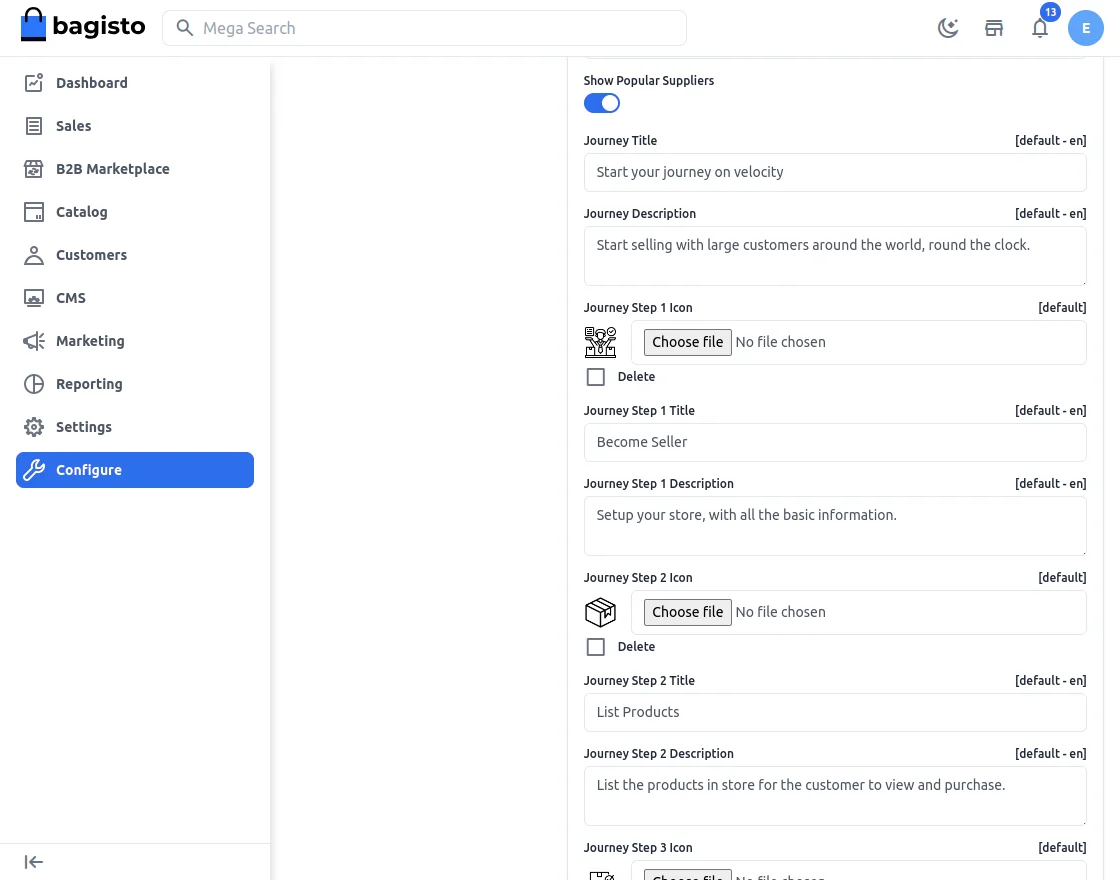Check Delete for Journey Step 1 icon
The width and height of the screenshot is (1120, 880).
click(x=596, y=377)
